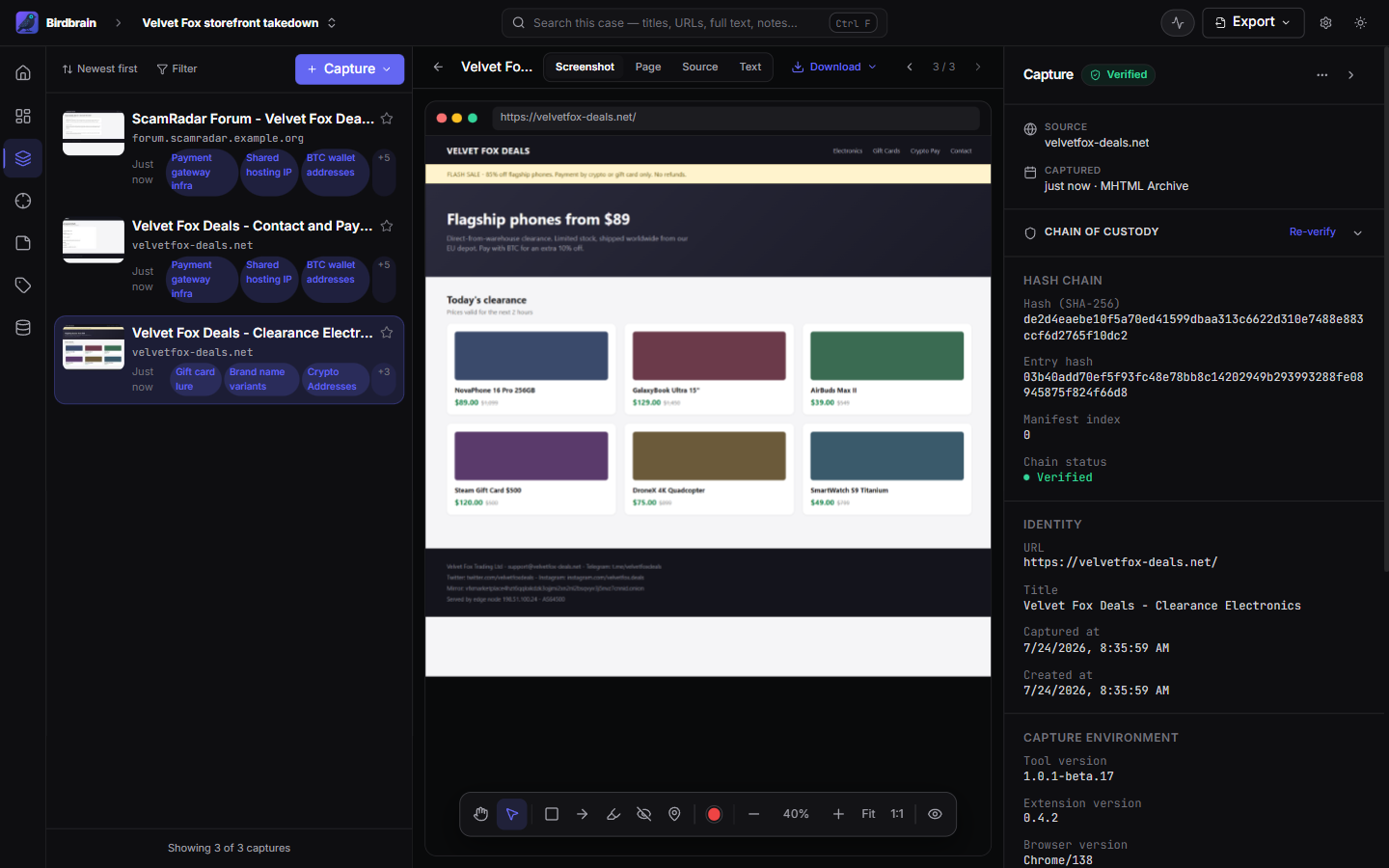Viewport: 1389px width, 868px height.
Task: Select the rectangle annotation tool
Action: coord(552,814)
